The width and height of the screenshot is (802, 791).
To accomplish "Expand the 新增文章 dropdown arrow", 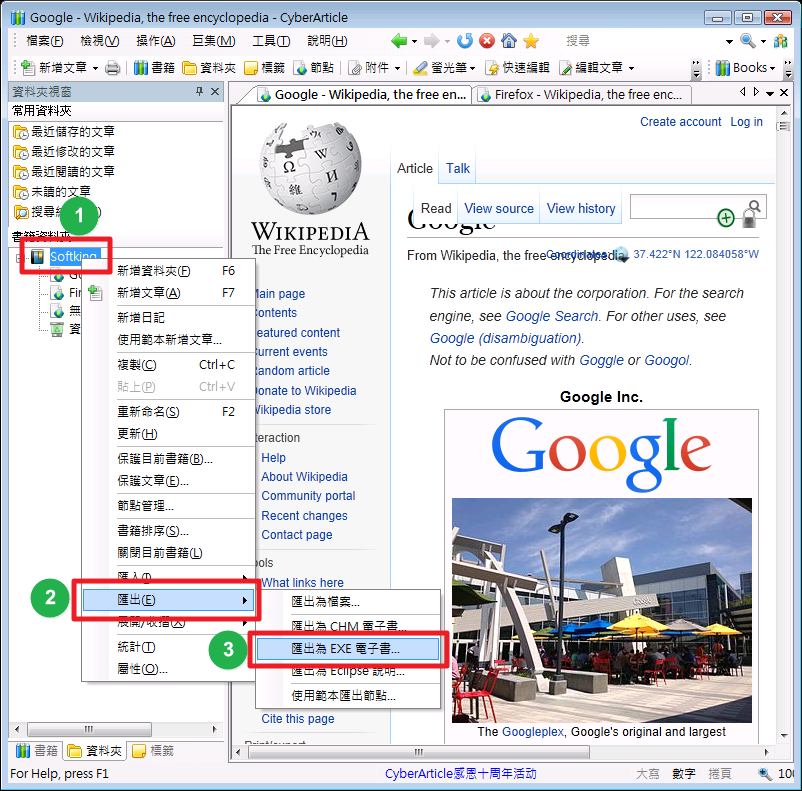I will (95, 68).
